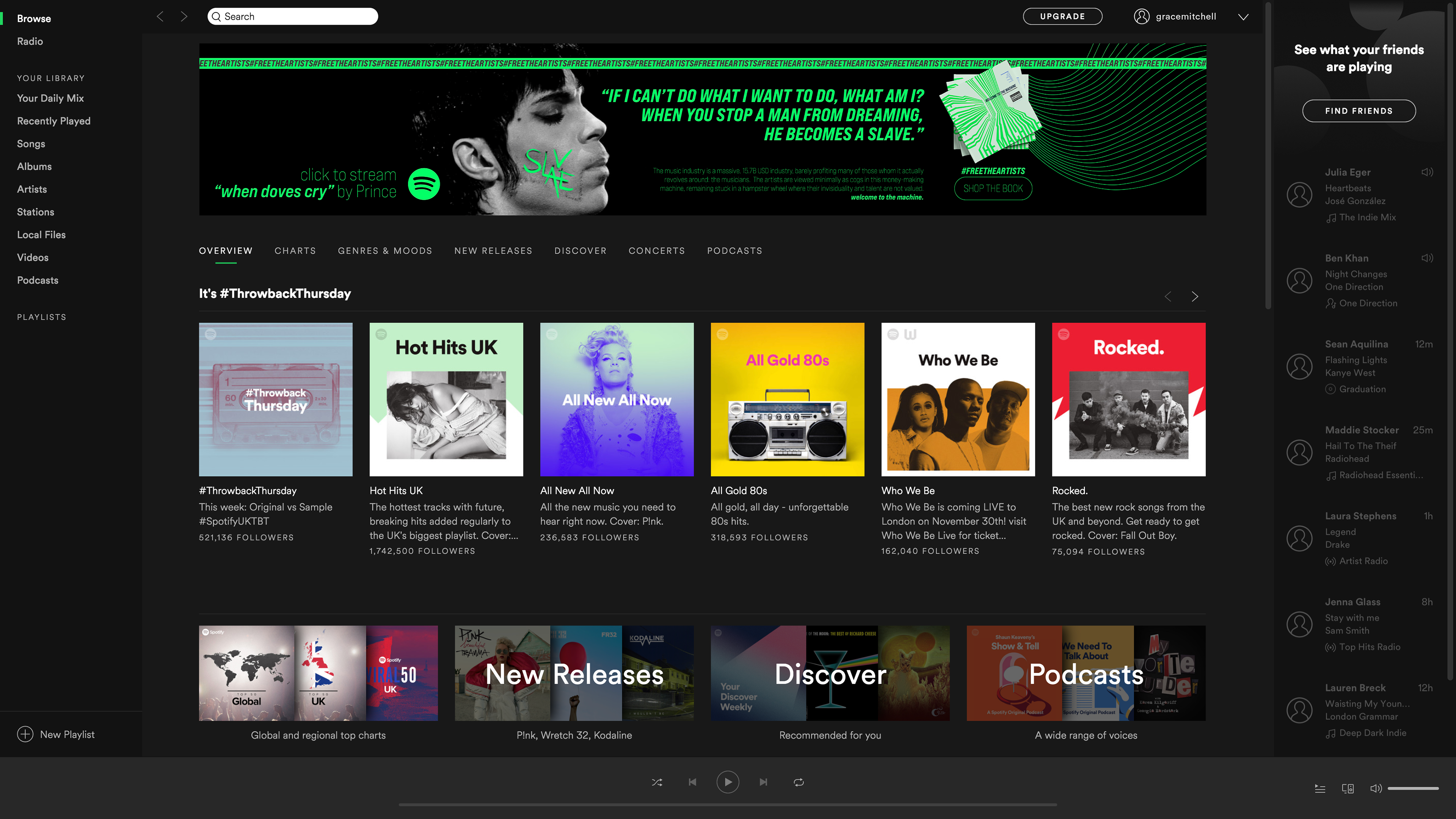
Task: Open Podcasts in the sidebar library
Action: (x=38, y=280)
